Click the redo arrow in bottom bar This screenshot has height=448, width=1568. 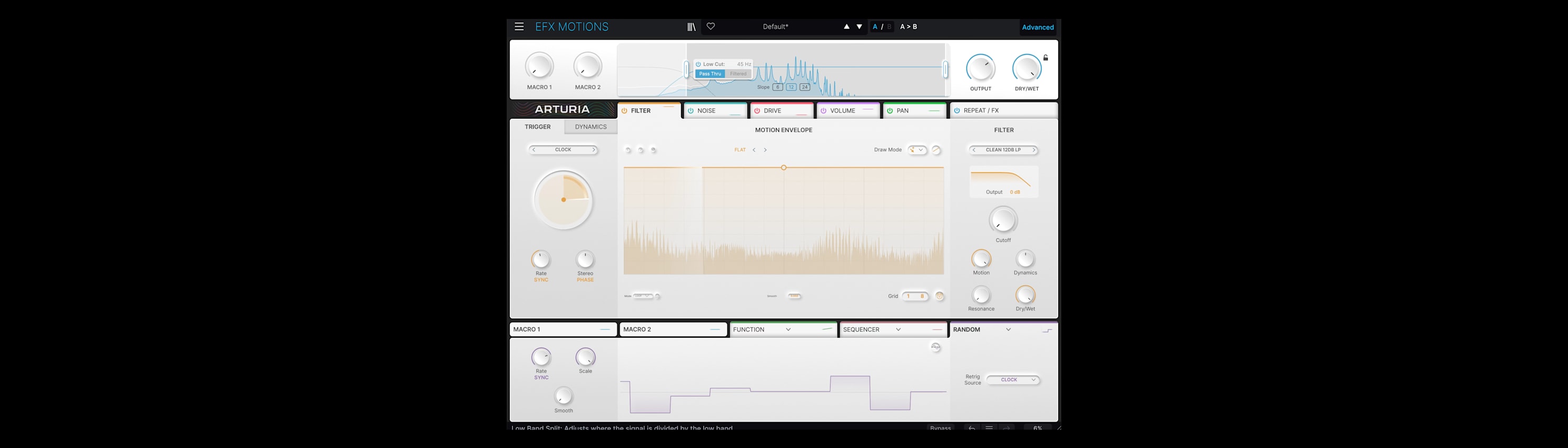(1007, 428)
